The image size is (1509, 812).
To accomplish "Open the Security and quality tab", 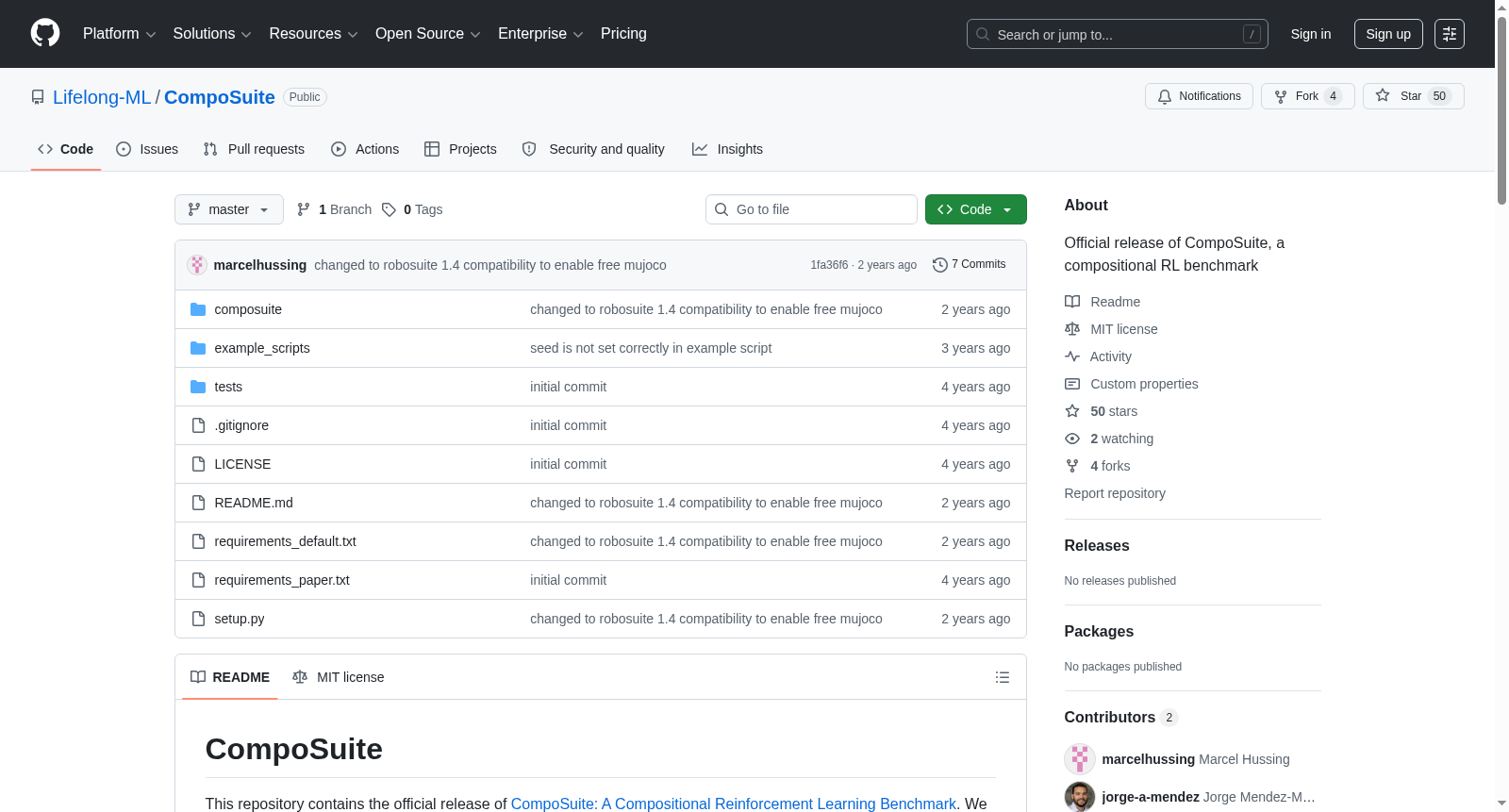I will point(593,149).
